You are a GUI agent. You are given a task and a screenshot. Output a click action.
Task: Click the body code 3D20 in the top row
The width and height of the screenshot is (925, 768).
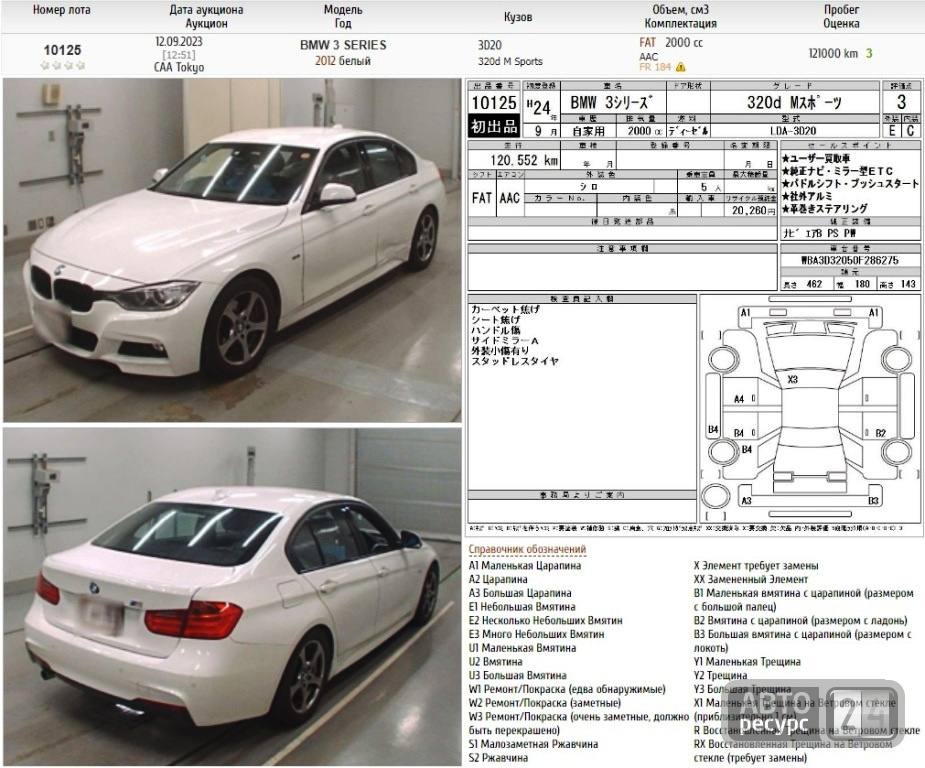tap(490, 45)
